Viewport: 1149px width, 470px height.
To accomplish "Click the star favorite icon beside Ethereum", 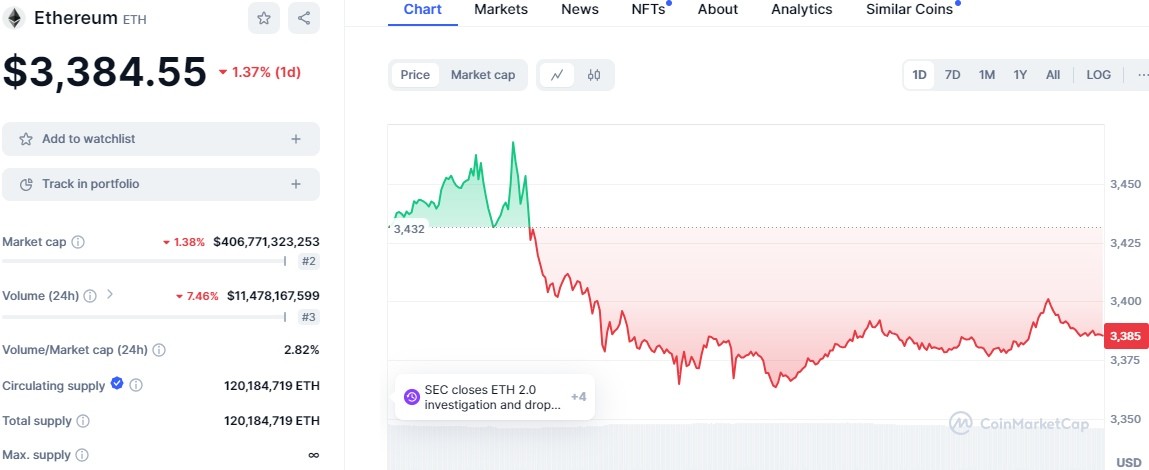I will 263,18.
